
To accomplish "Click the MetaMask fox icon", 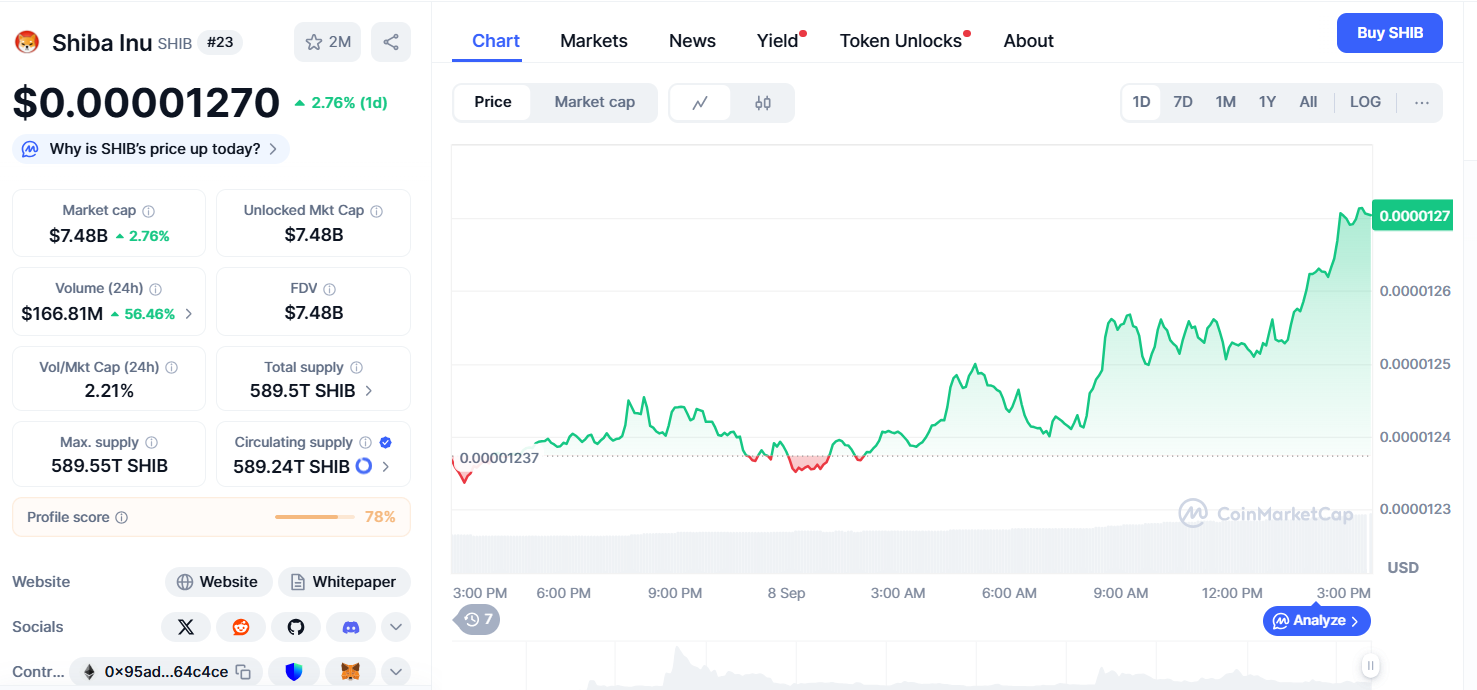I will 351,672.
